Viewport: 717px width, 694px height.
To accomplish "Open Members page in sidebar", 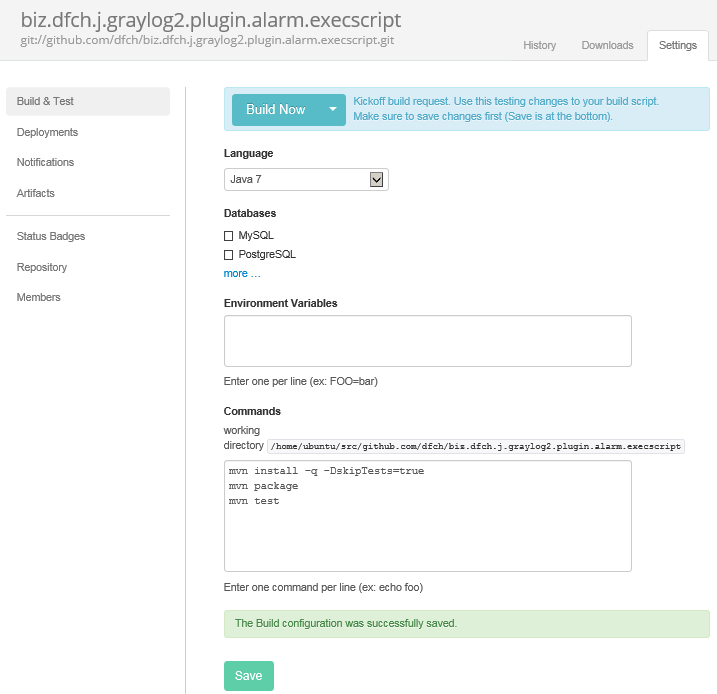I will click(39, 297).
